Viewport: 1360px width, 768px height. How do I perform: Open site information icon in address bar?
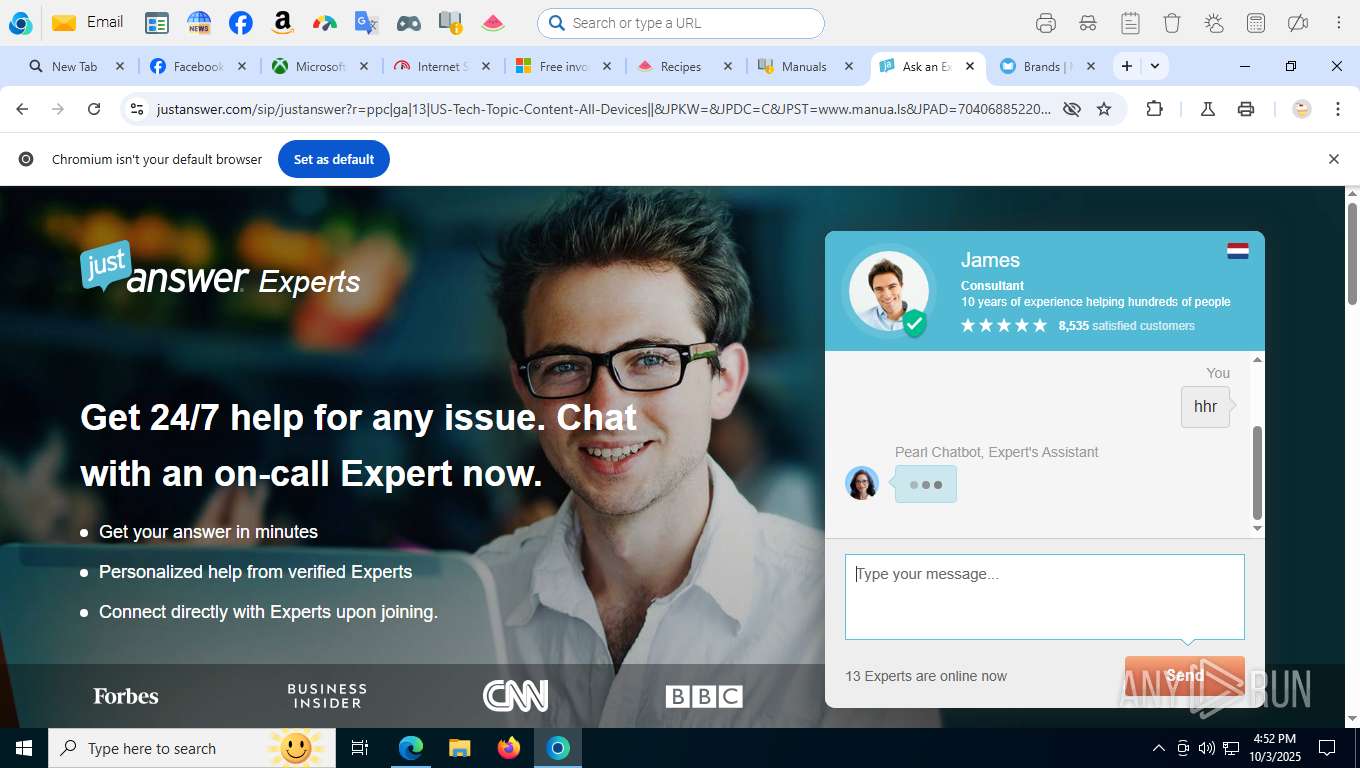pyautogui.click(x=137, y=109)
